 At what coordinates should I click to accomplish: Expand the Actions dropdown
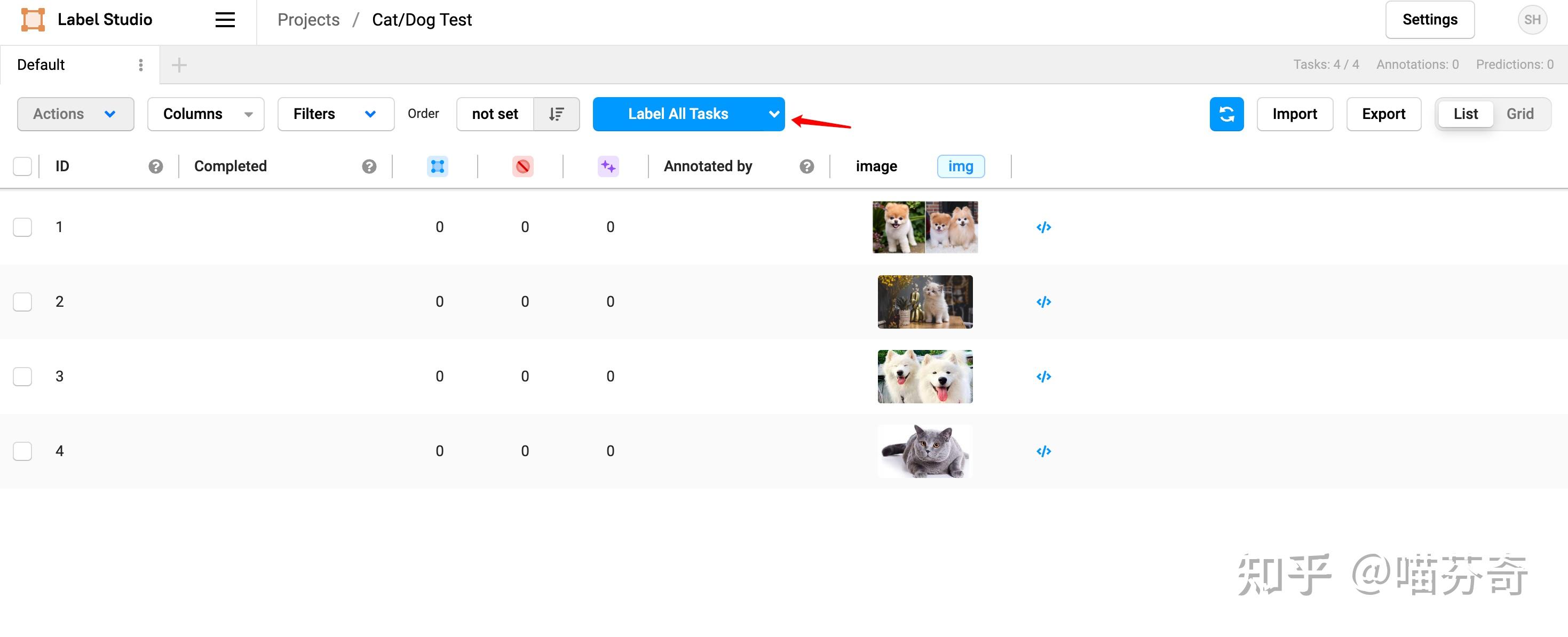click(x=75, y=114)
